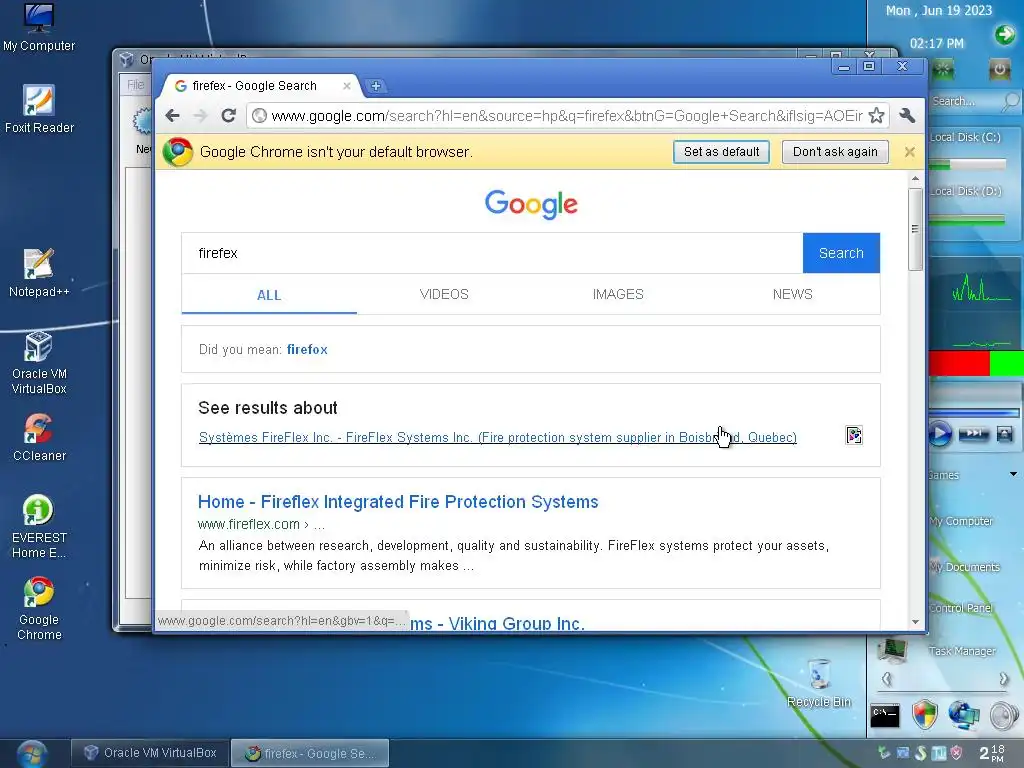This screenshot has height=768, width=1024.
Task: Click the sidebar media eject button
Action: point(1004,434)
